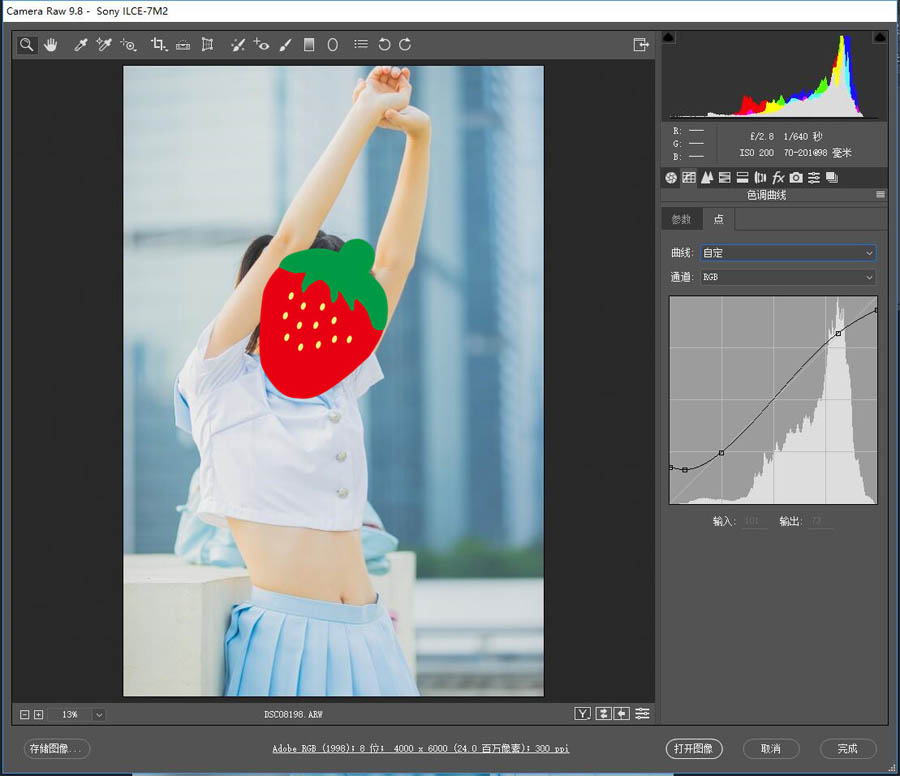Open the 13% zoom level dropdown
Screen dimensions: 900x776
tap(98, 714)
